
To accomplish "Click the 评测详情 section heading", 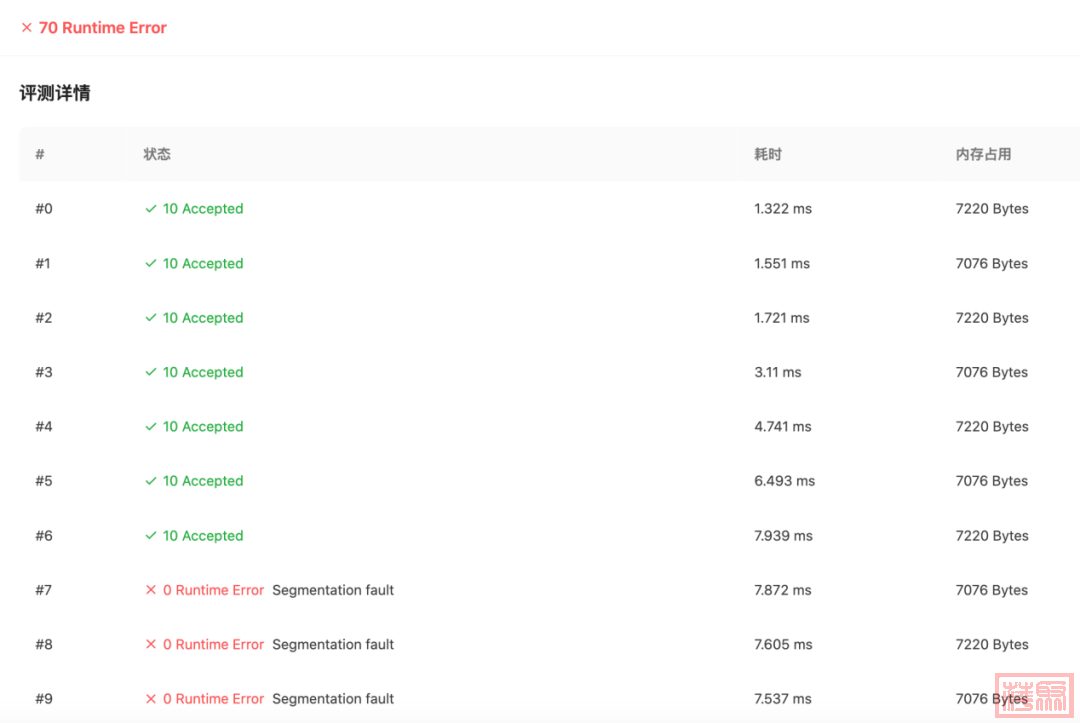I will [x=55, y=93].
